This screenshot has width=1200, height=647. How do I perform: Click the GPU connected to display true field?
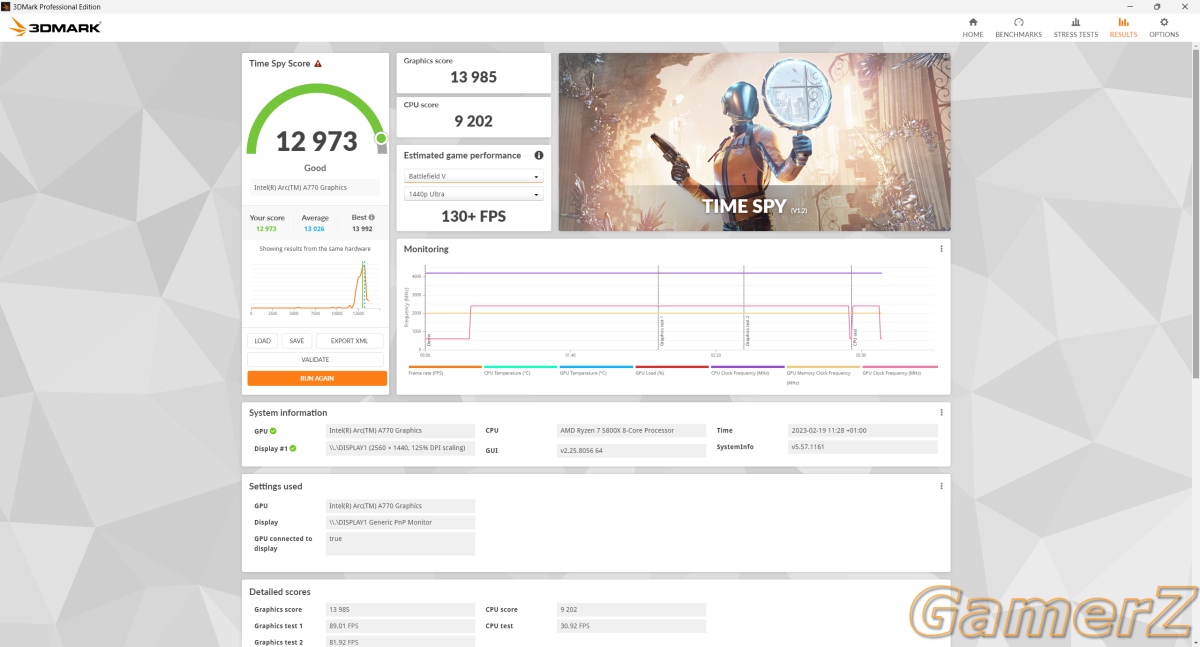400,543
